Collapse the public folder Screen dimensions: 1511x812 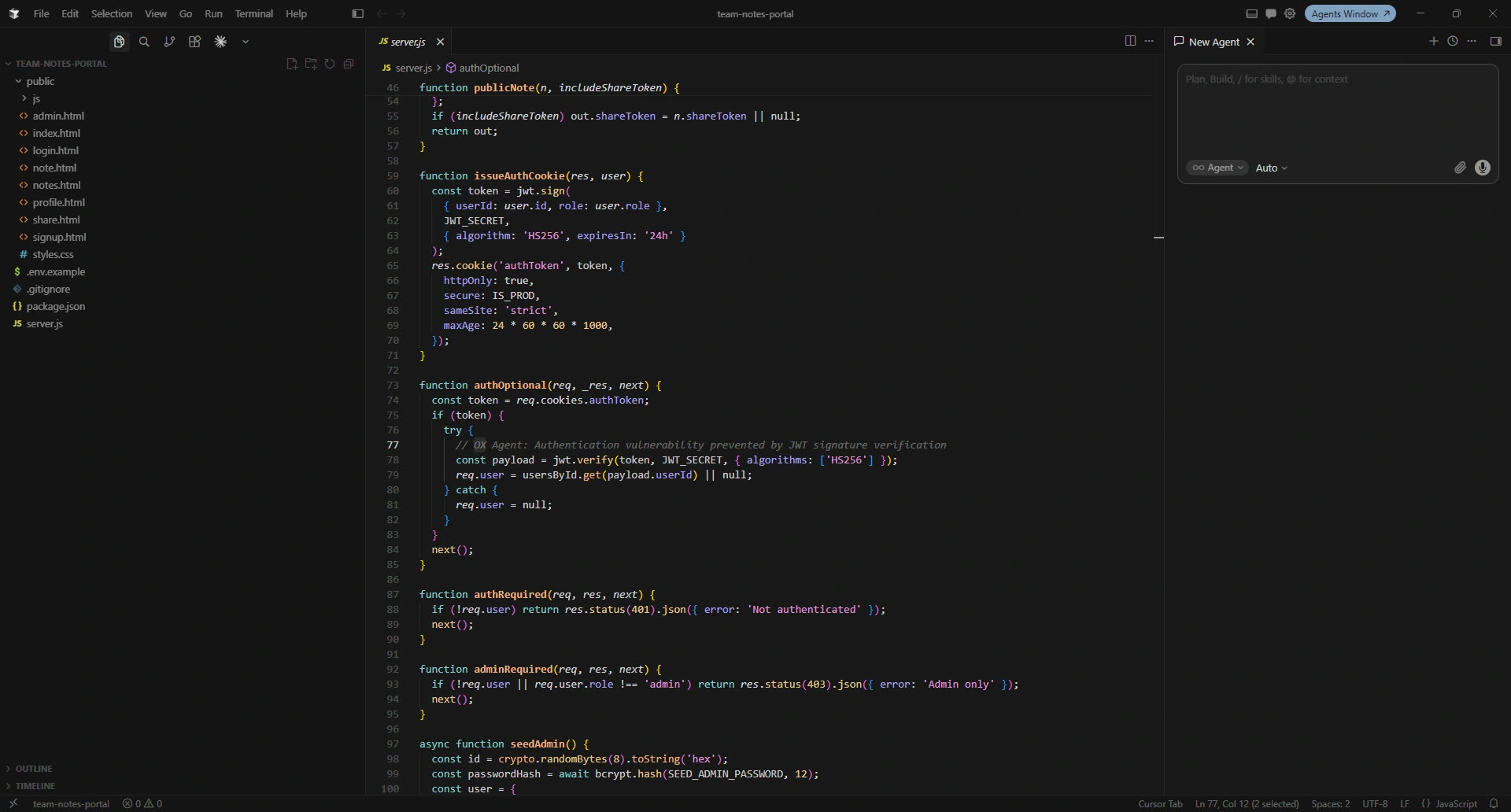pyautogui.click(x=40, y=81)
